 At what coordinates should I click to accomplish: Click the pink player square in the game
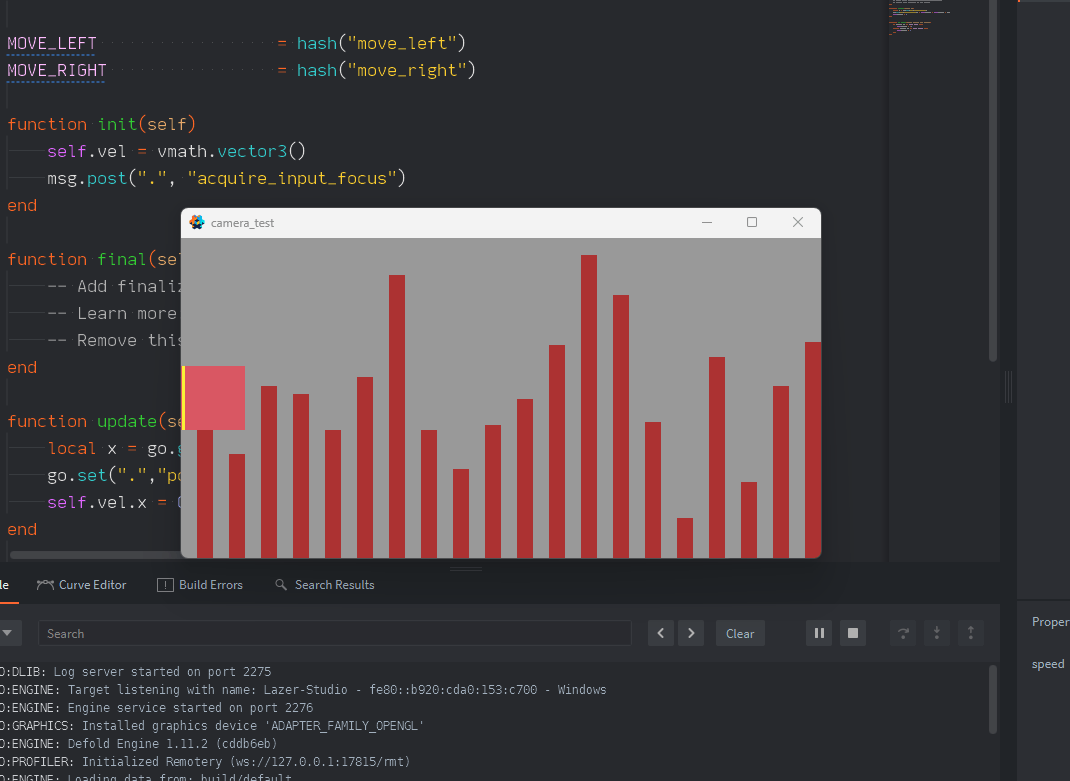215,398
